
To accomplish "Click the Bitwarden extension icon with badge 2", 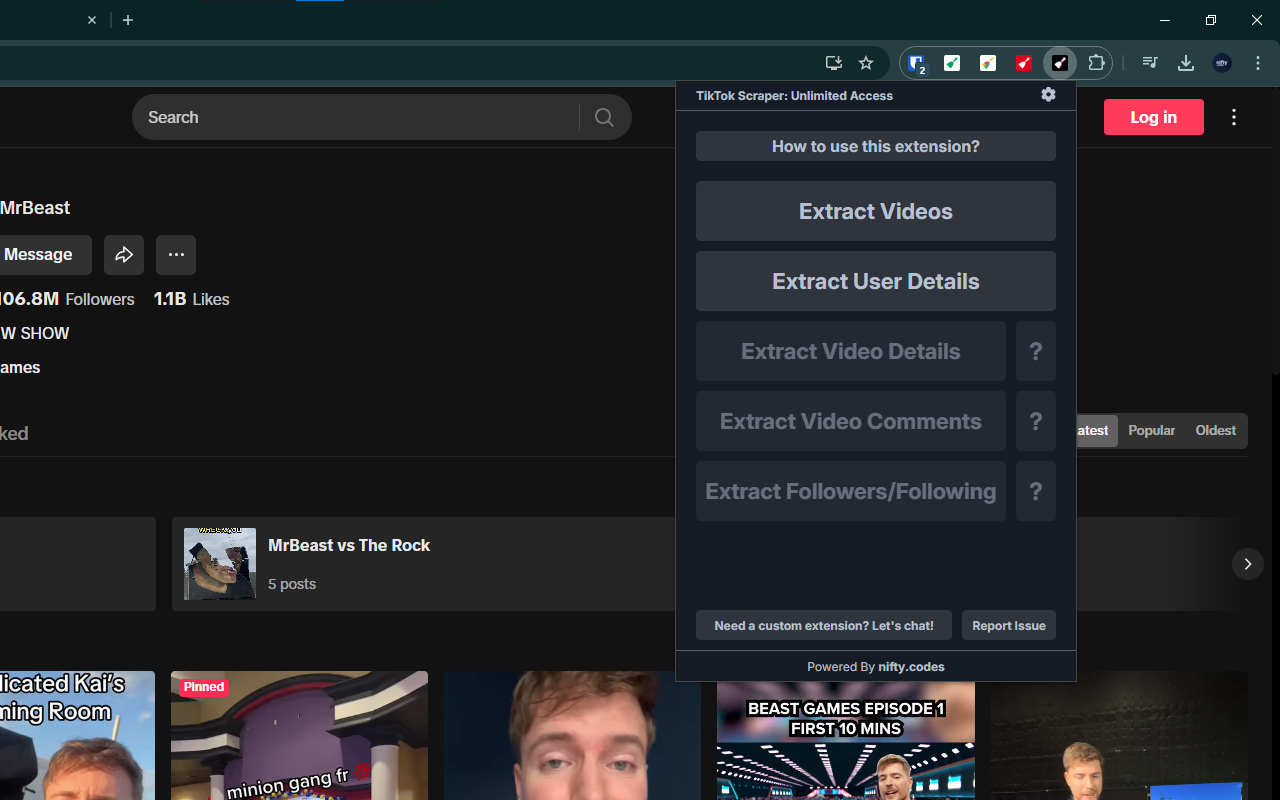I will [x=916, y=63].
